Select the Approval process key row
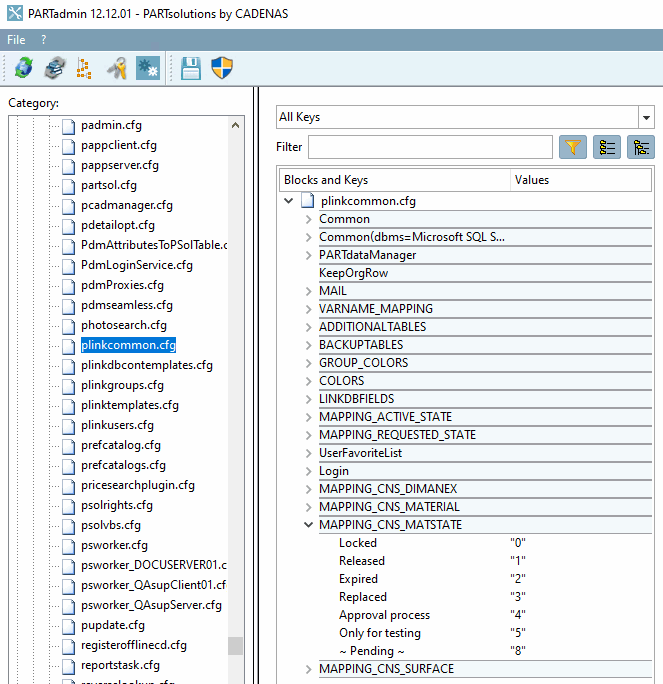Viewport: 663px width, 684px height. [x=384, y=615]
